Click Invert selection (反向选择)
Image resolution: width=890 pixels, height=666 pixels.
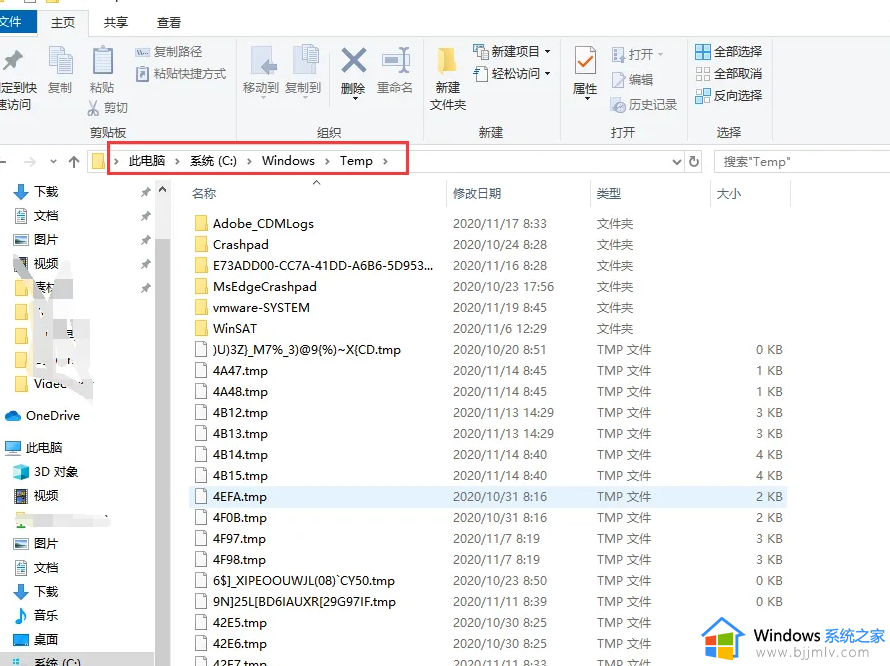tap(728, 95)
